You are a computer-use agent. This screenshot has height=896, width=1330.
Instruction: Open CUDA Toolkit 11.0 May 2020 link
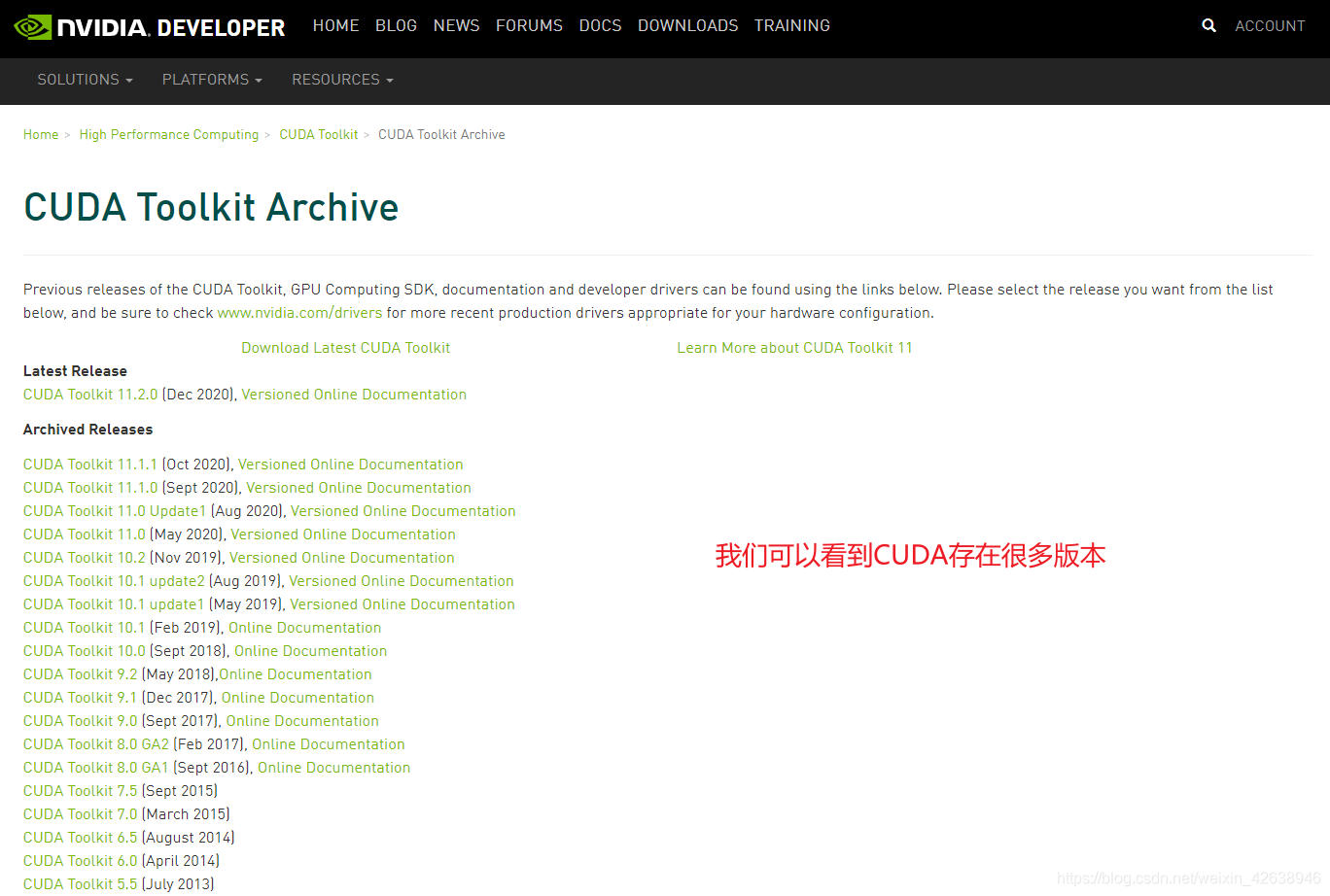[85, 534]
